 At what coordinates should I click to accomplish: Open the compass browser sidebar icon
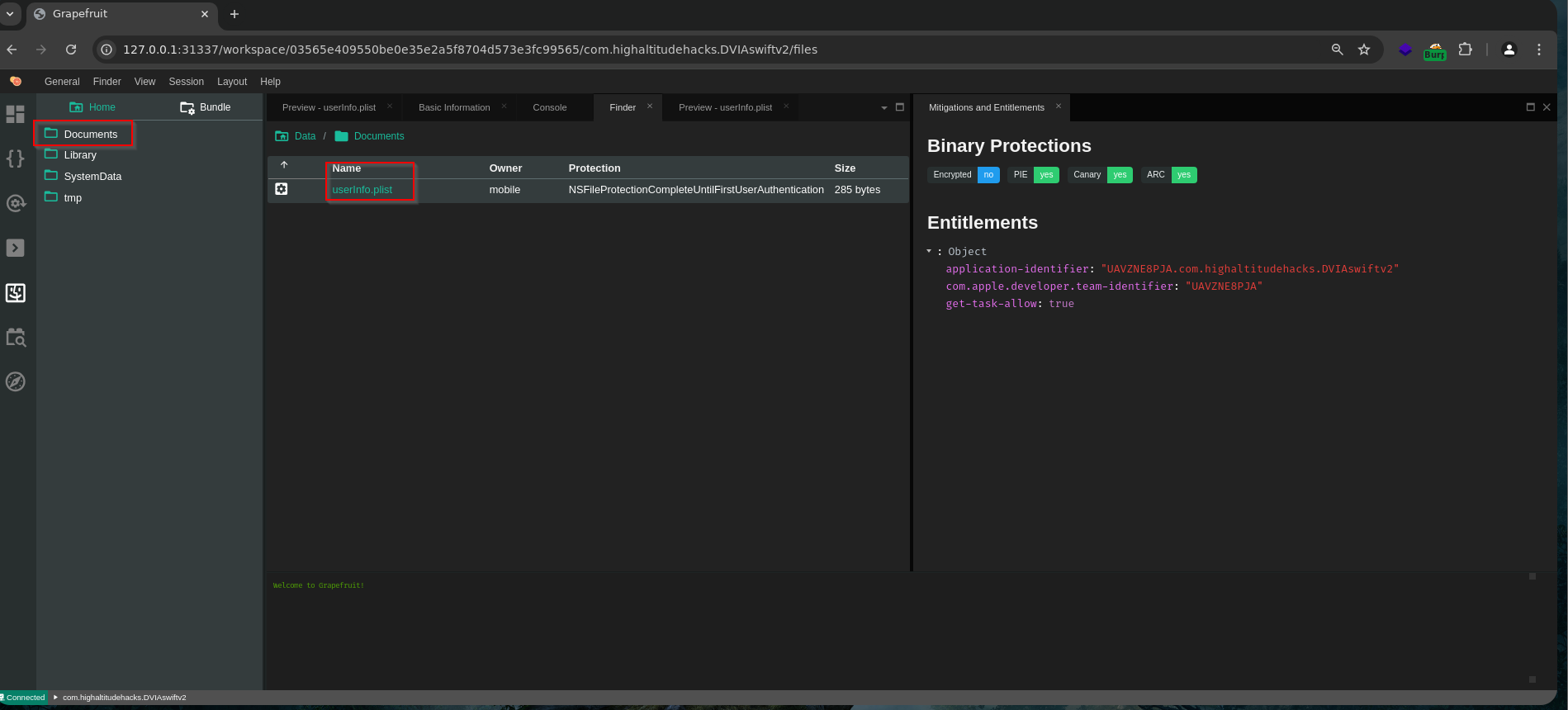pyautogui.click(x=16, y=381)
